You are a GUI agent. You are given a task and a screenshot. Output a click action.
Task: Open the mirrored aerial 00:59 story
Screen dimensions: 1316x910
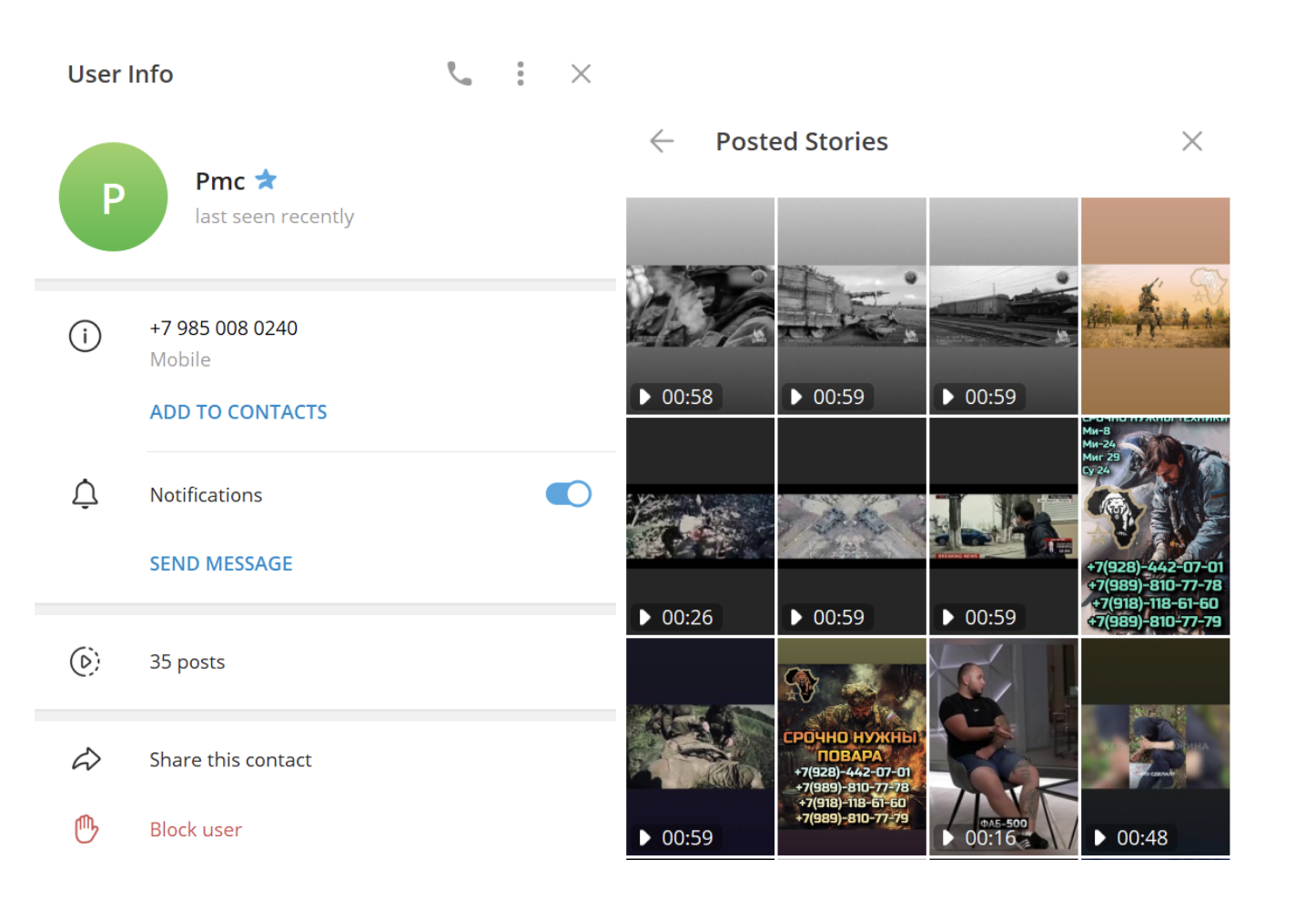click(852, 526)
